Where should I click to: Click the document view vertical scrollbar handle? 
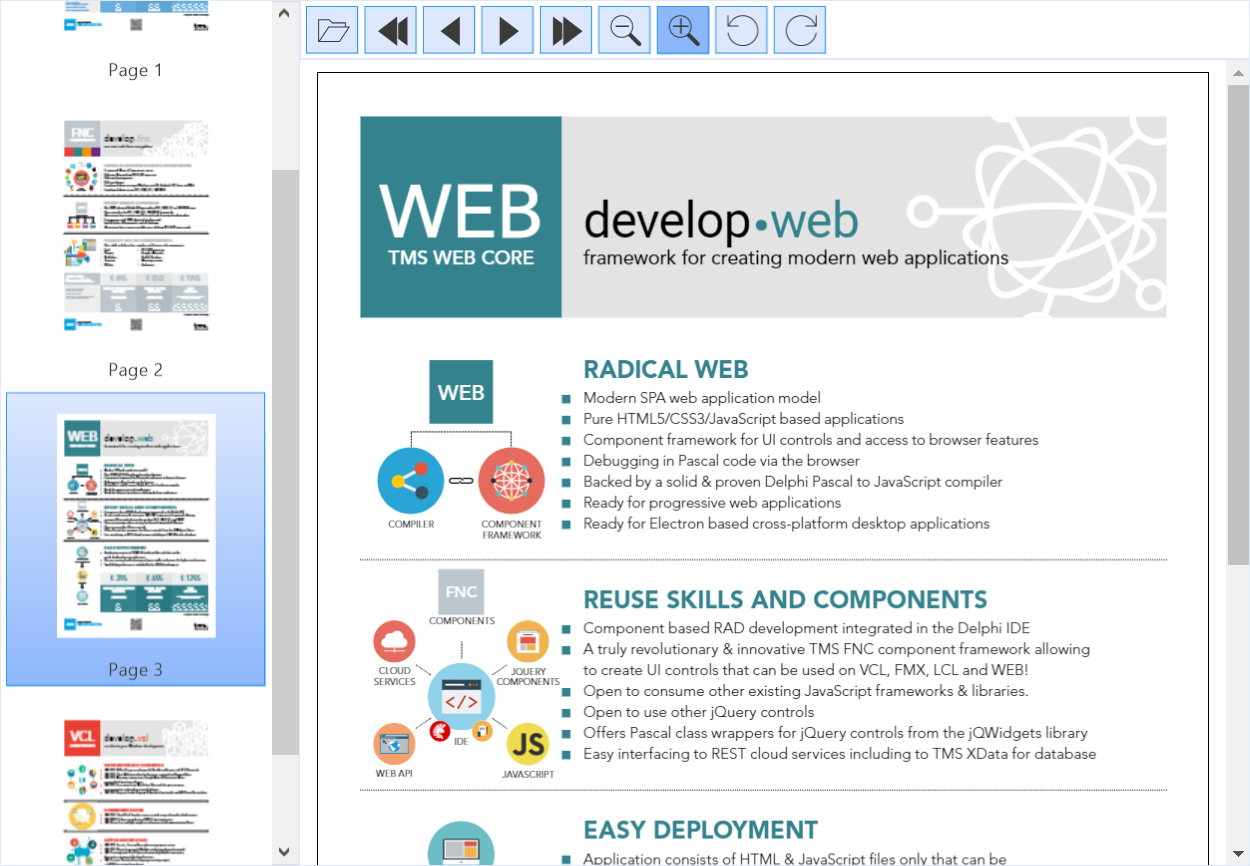(x=1238, y=320)
